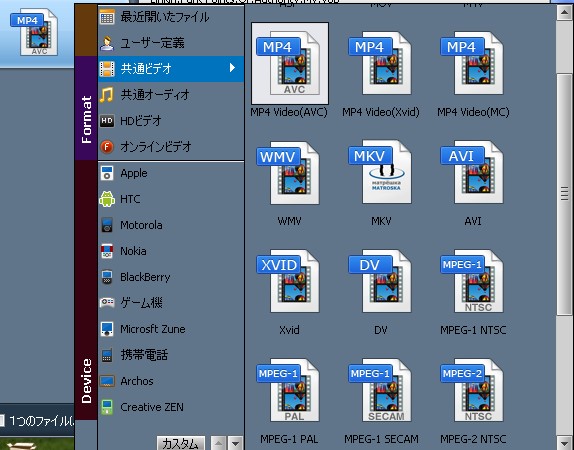
Task: Open the 最近開いたファイル menu entry
Action: point(170,17)
